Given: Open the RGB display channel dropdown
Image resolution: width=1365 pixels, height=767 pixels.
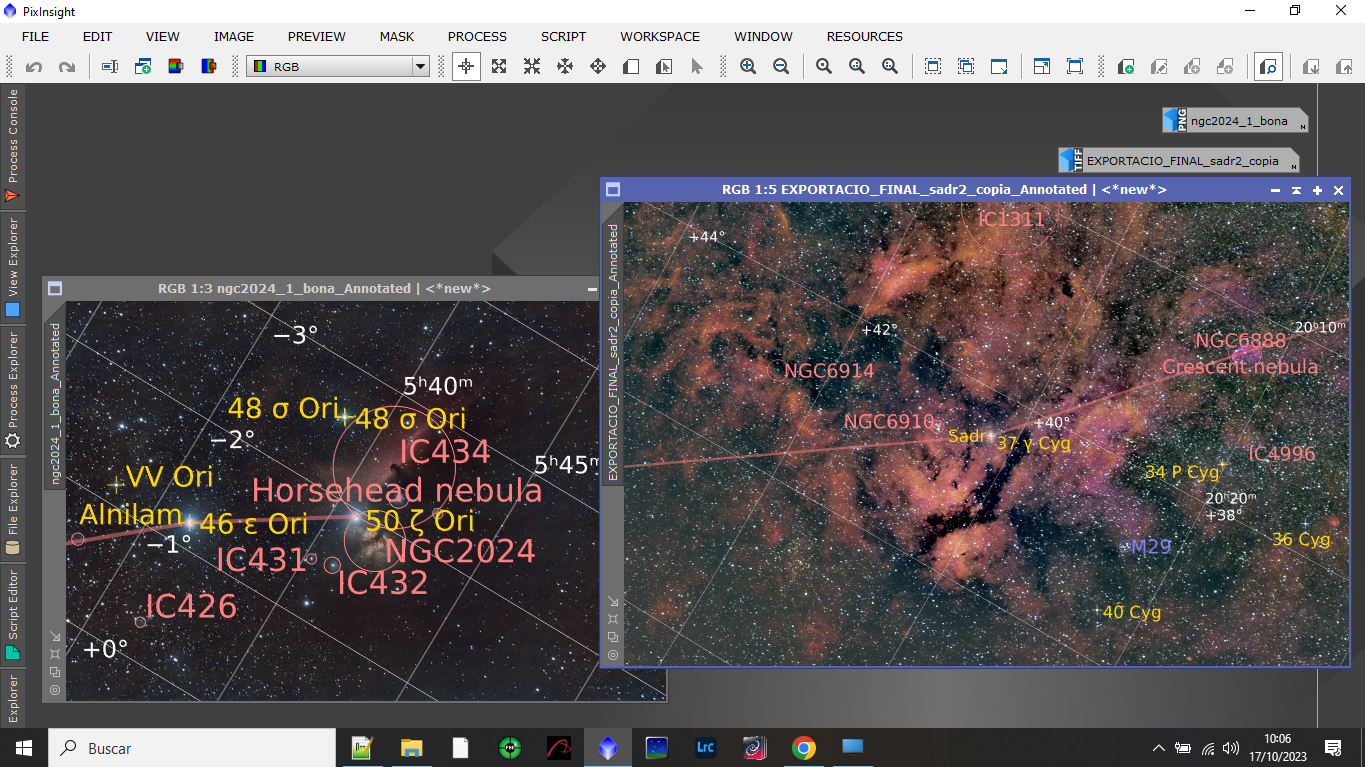Looking at the screenshot, I should 338,67.
